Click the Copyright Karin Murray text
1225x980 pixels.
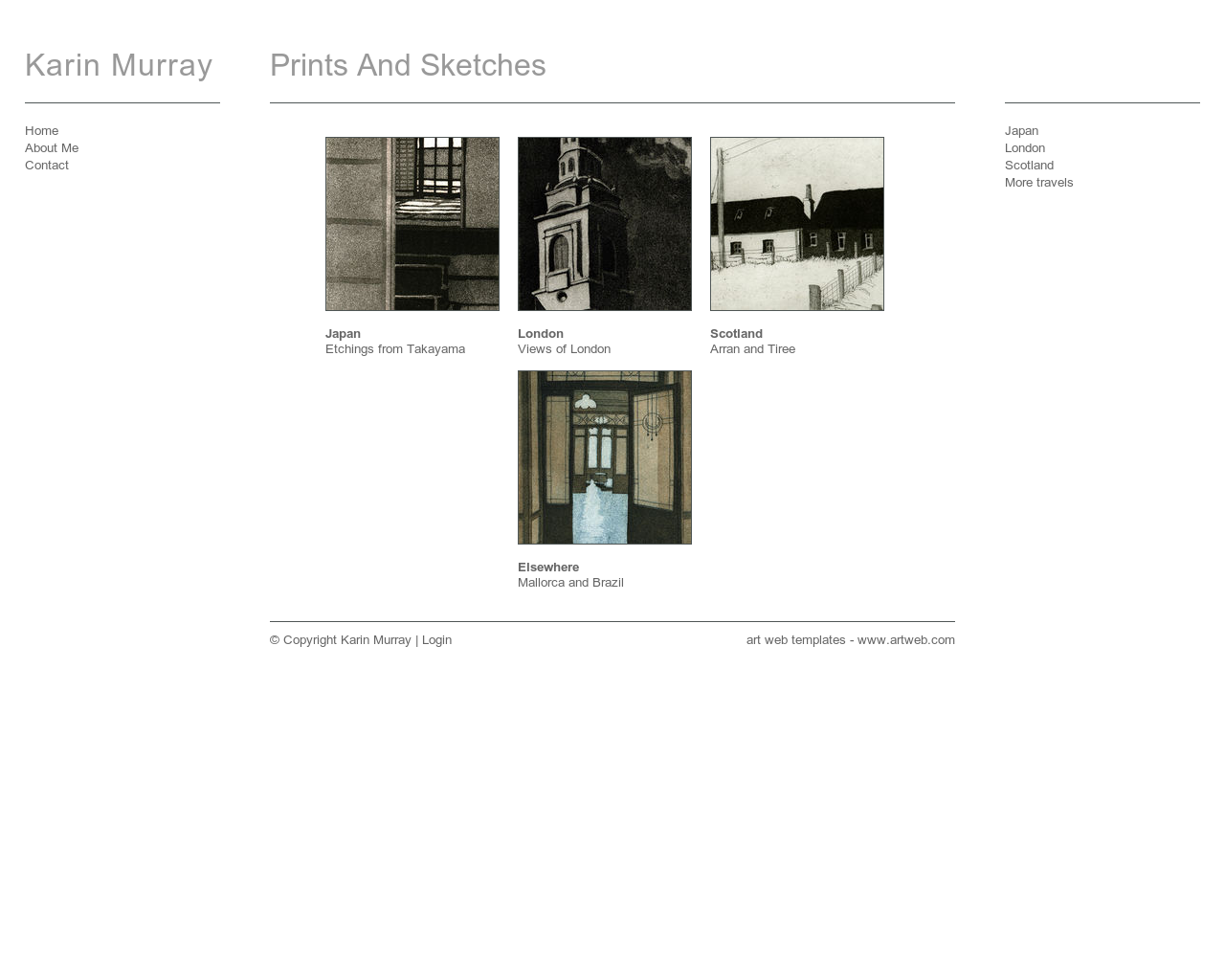click(x=341, y=640)
